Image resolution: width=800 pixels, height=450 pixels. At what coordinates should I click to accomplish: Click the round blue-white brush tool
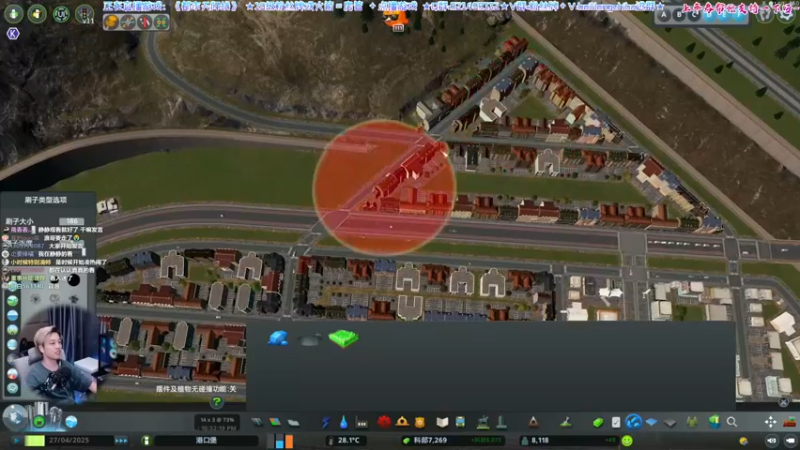(x=633, y=421)
